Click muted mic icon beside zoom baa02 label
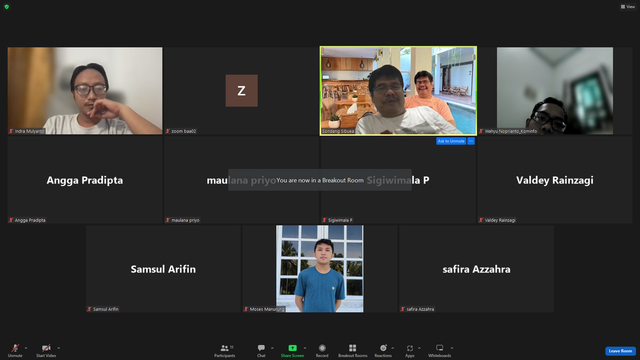Image resolution: width=640 pixels, height=360 pixels. (168, 131)
